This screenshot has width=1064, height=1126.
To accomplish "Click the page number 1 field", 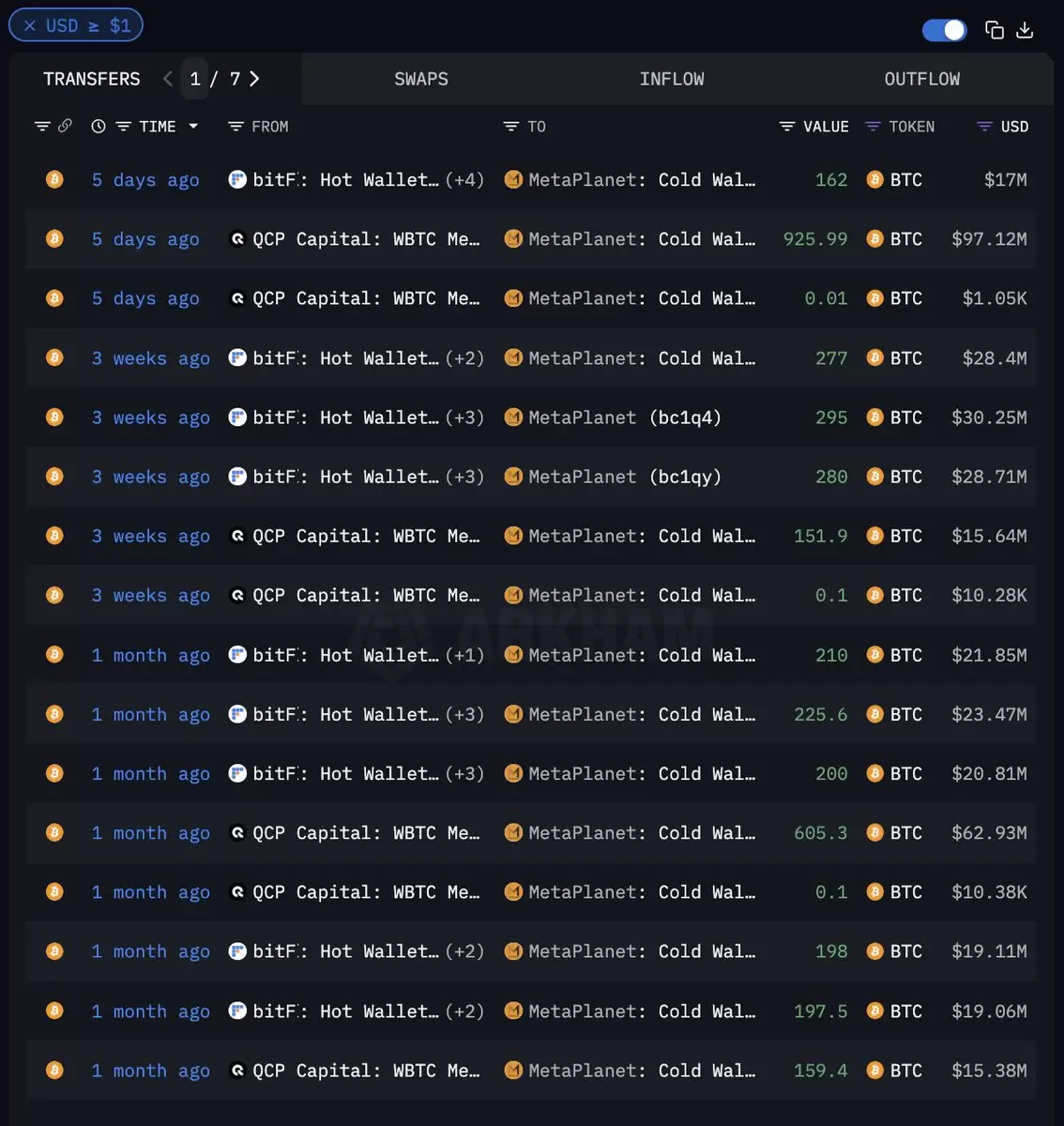I will coord(195,79).
